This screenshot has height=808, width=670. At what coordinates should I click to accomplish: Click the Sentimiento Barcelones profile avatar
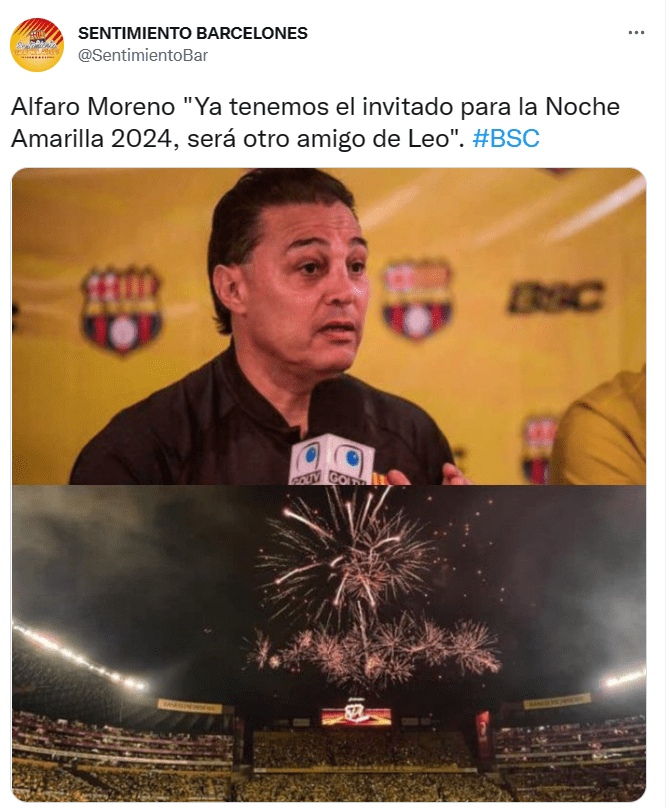click(37, 44)
